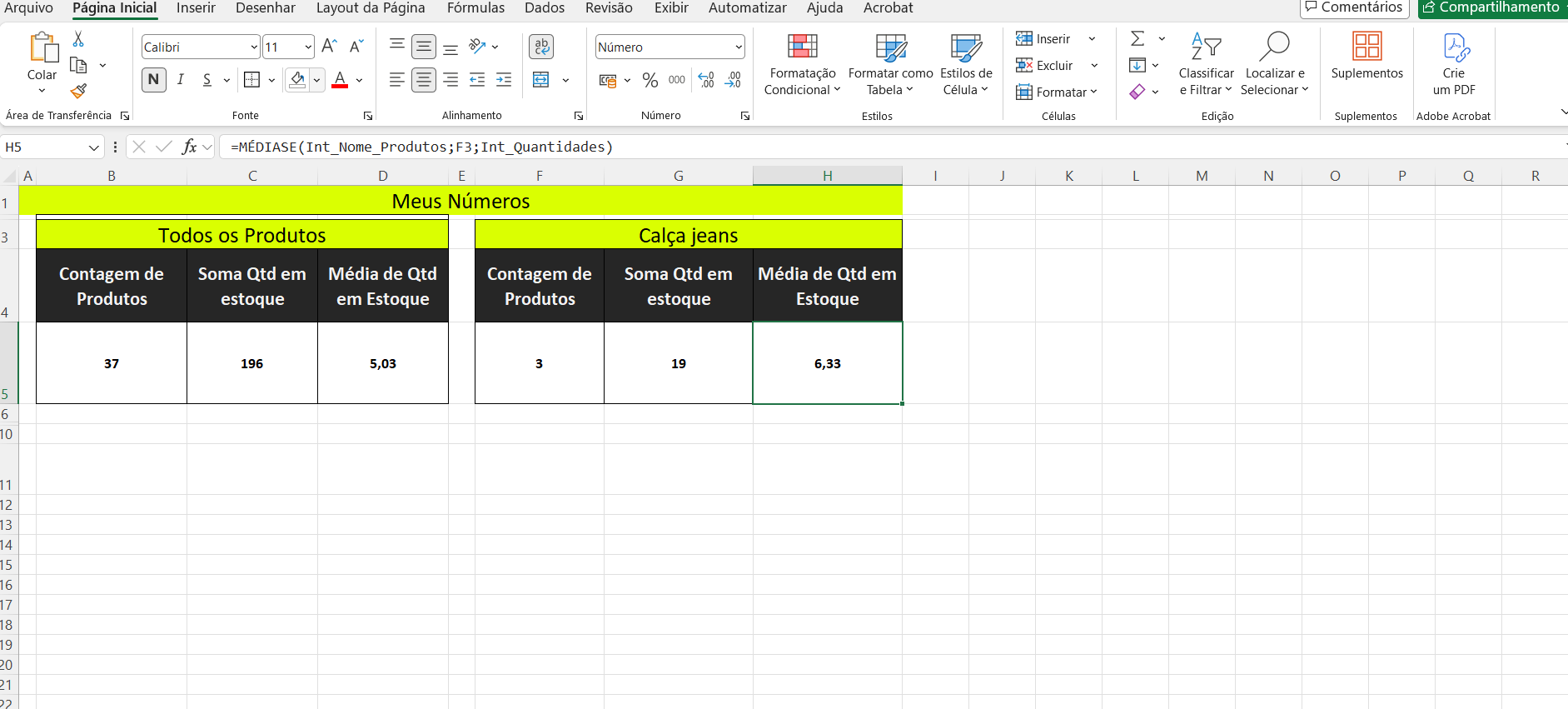Click the fill color paint bucket icon
Viewport: 1568px width, 709px height.
[x=297, y=80]
